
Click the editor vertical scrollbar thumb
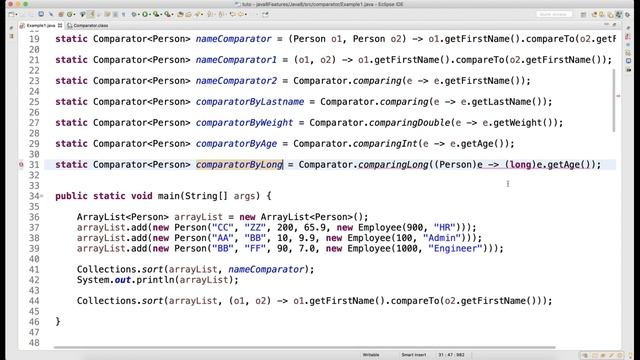point(614,100)
